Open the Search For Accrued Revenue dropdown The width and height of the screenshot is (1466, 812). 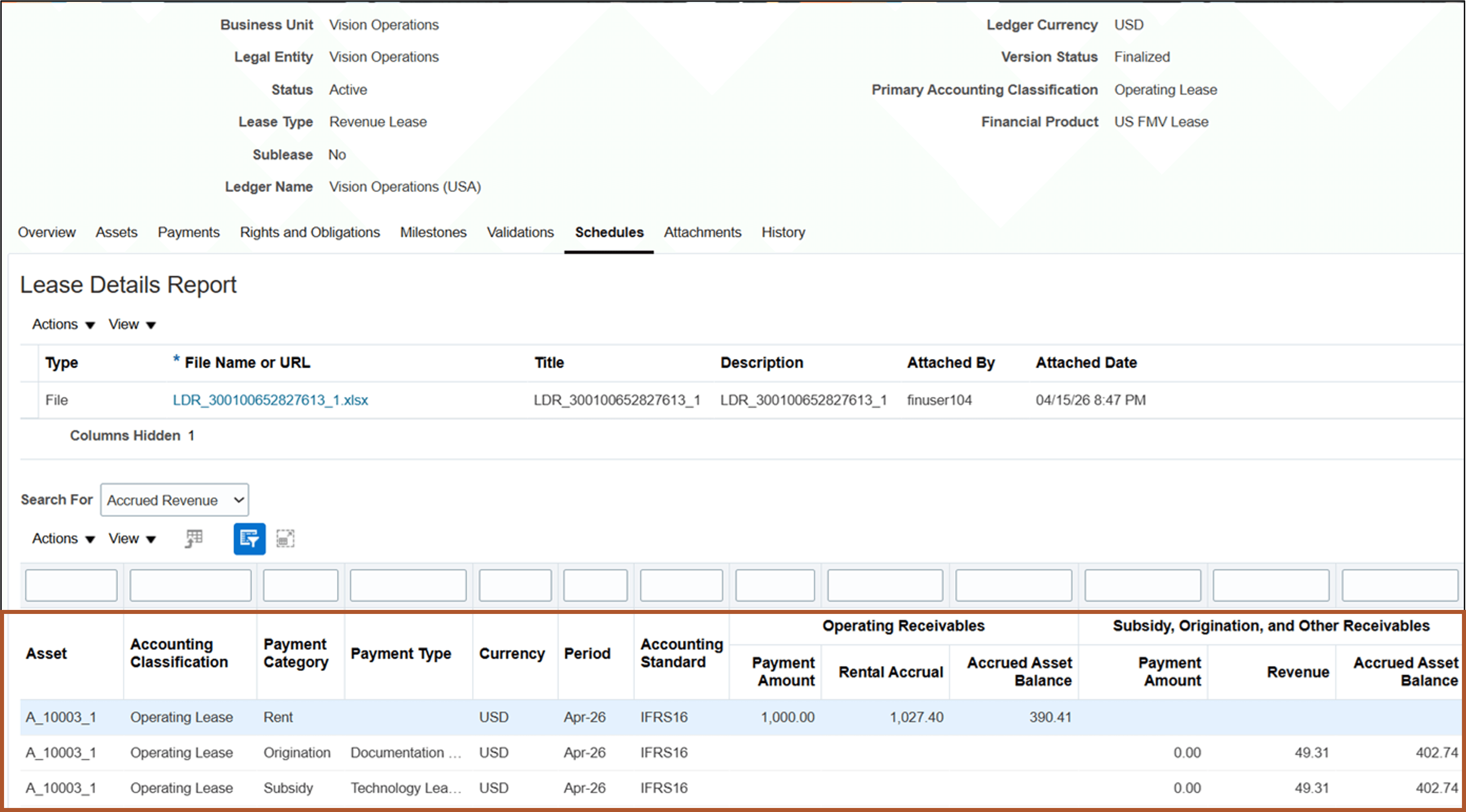pos(175,500)
